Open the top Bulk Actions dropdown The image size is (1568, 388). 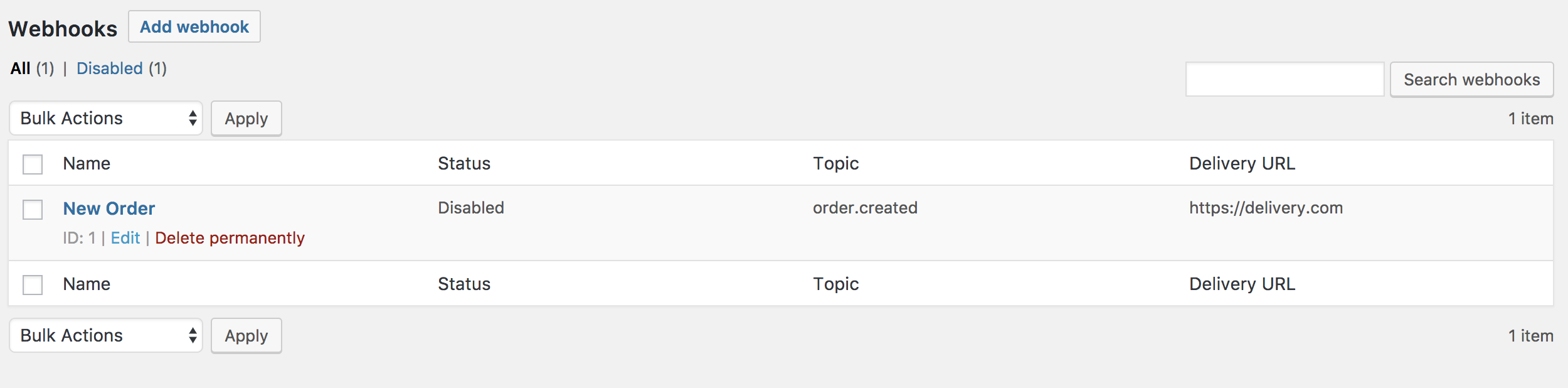(x=106, y=118)
